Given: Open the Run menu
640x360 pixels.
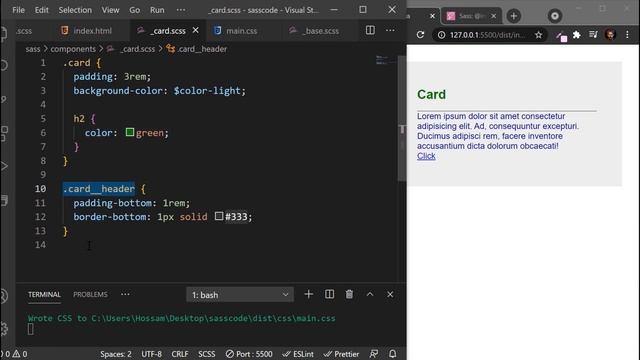Looking at the screenshot, I should pos(157,10).
